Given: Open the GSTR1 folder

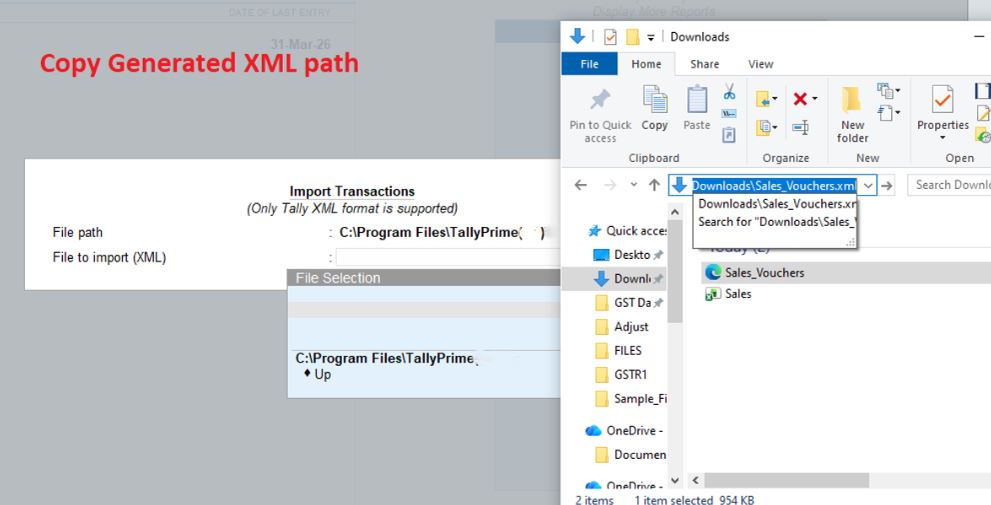Looking at the screenshot, I should click(x=622, y=375).
